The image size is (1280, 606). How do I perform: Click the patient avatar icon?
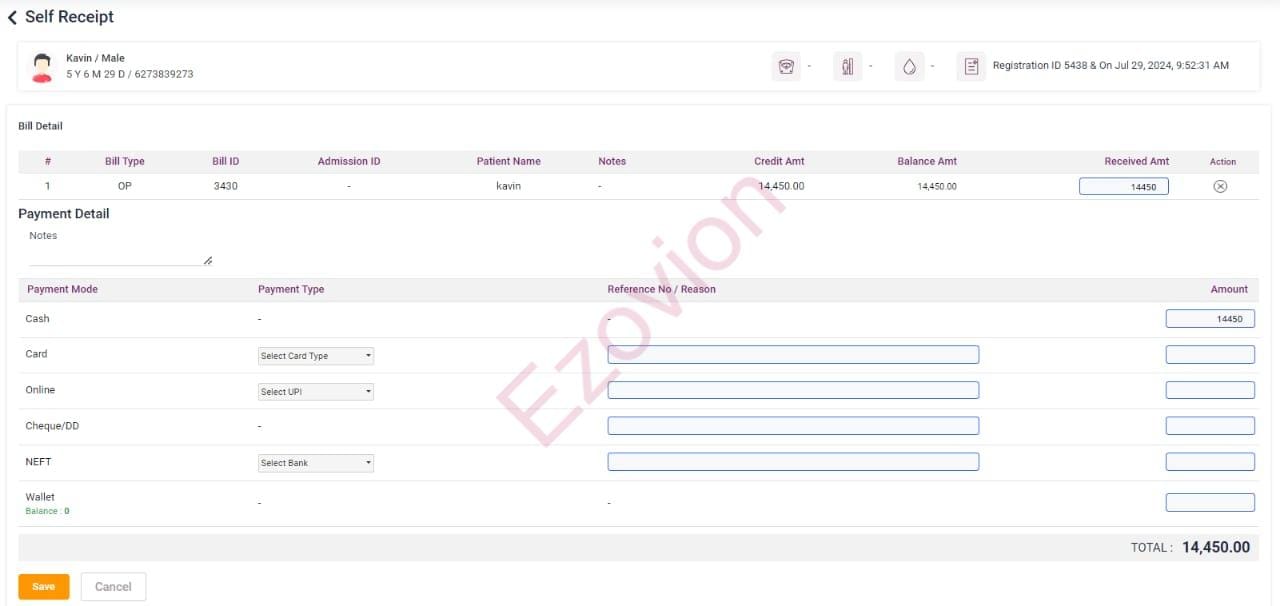42,67
